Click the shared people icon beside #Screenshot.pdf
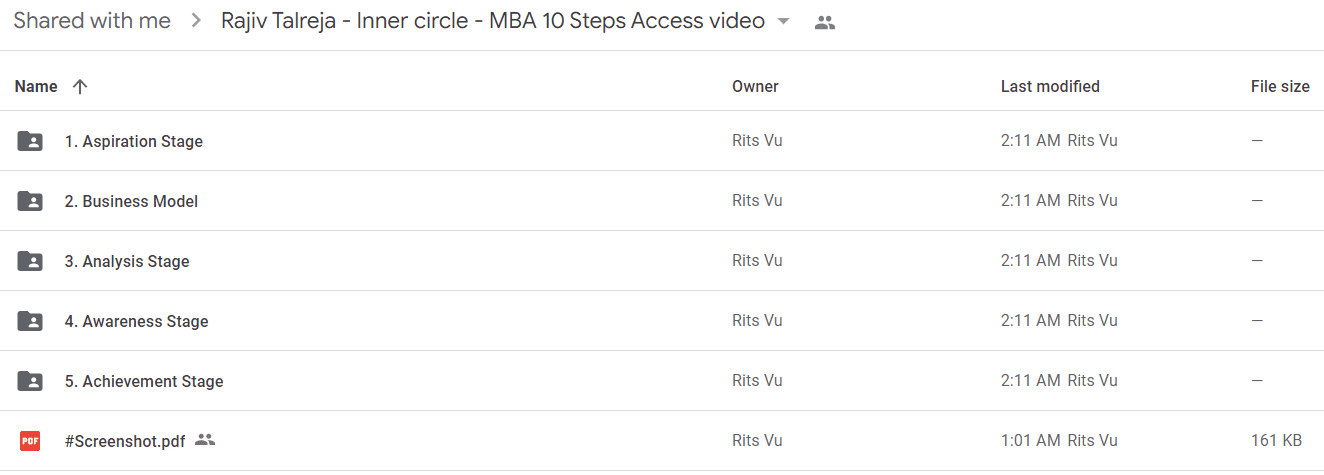The image size is (1324, 475). 205,439
